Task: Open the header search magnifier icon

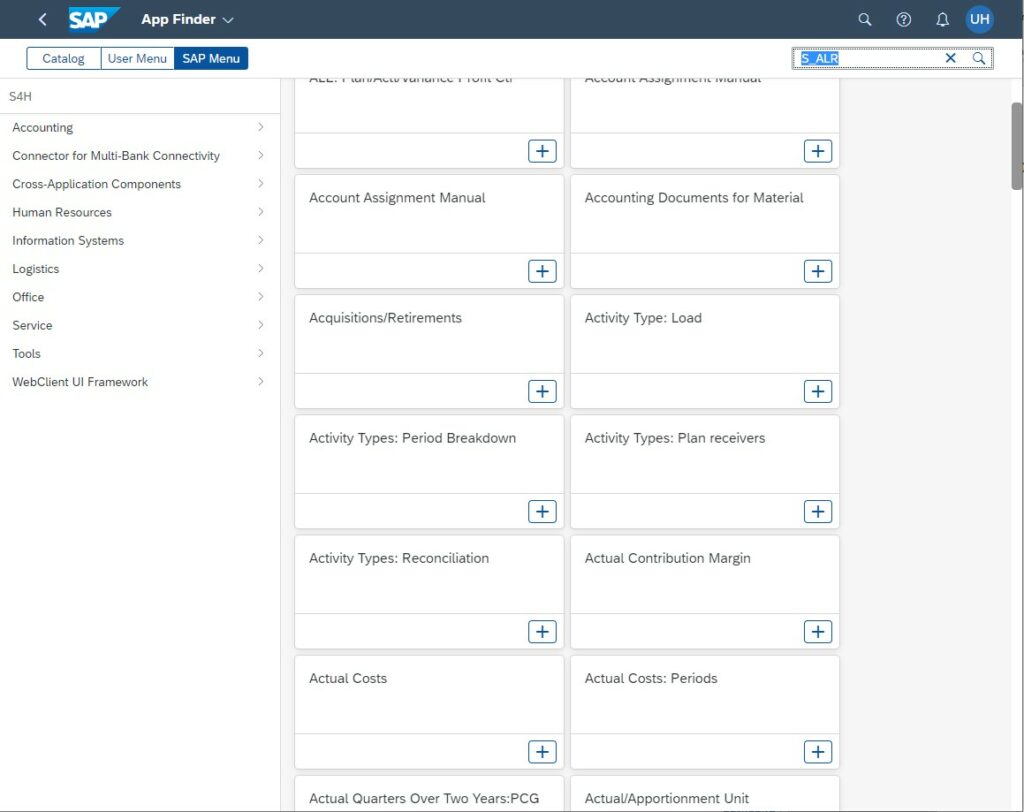Action: click(x=865, y=19)
